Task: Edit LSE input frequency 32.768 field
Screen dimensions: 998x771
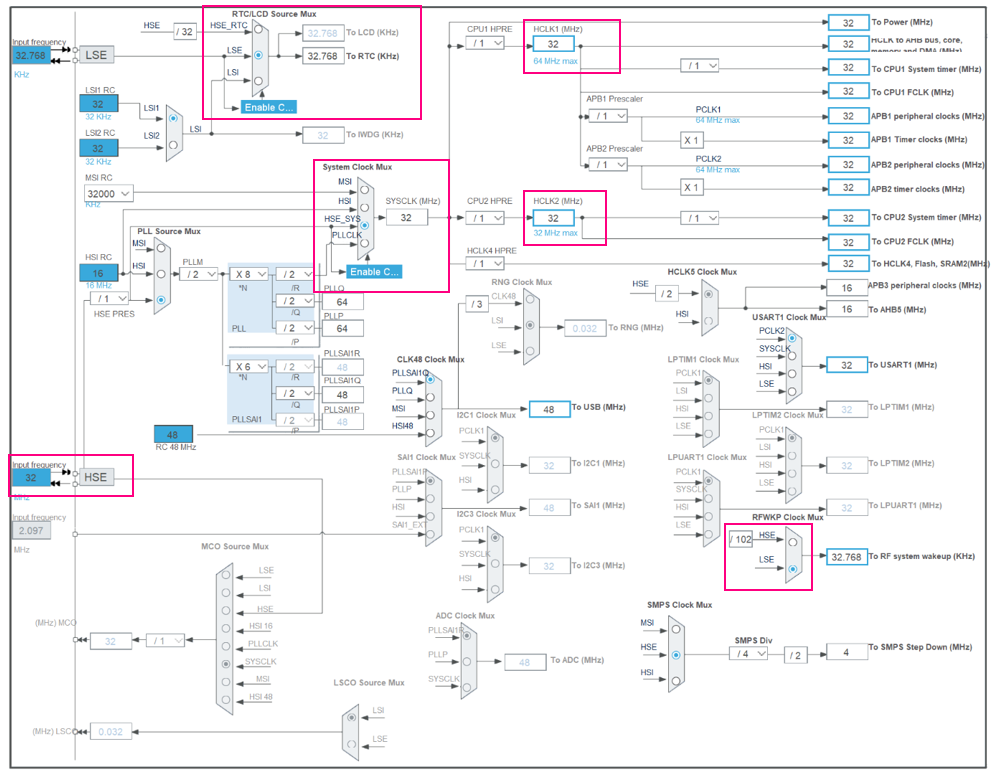Action: coord(31,55)
